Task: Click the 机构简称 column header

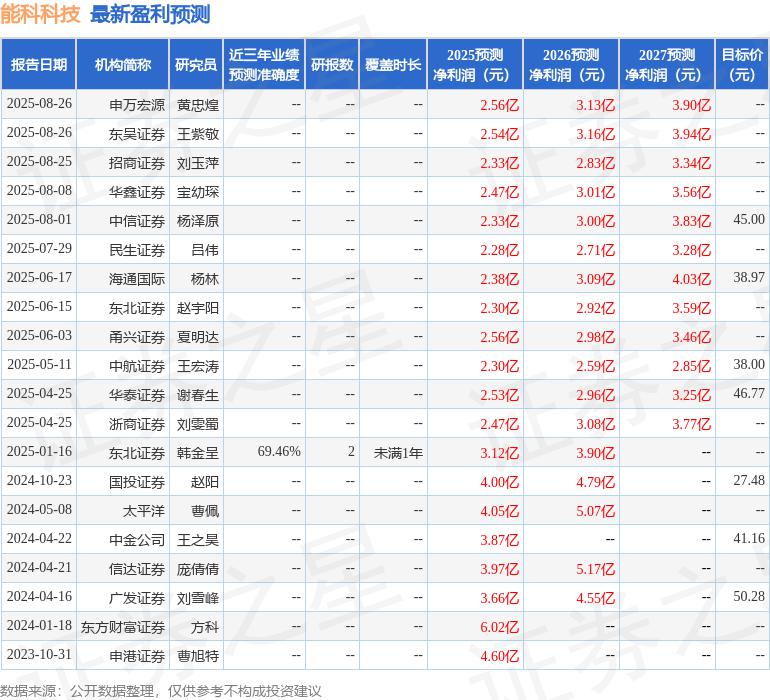Action: [x=123, y=65]
